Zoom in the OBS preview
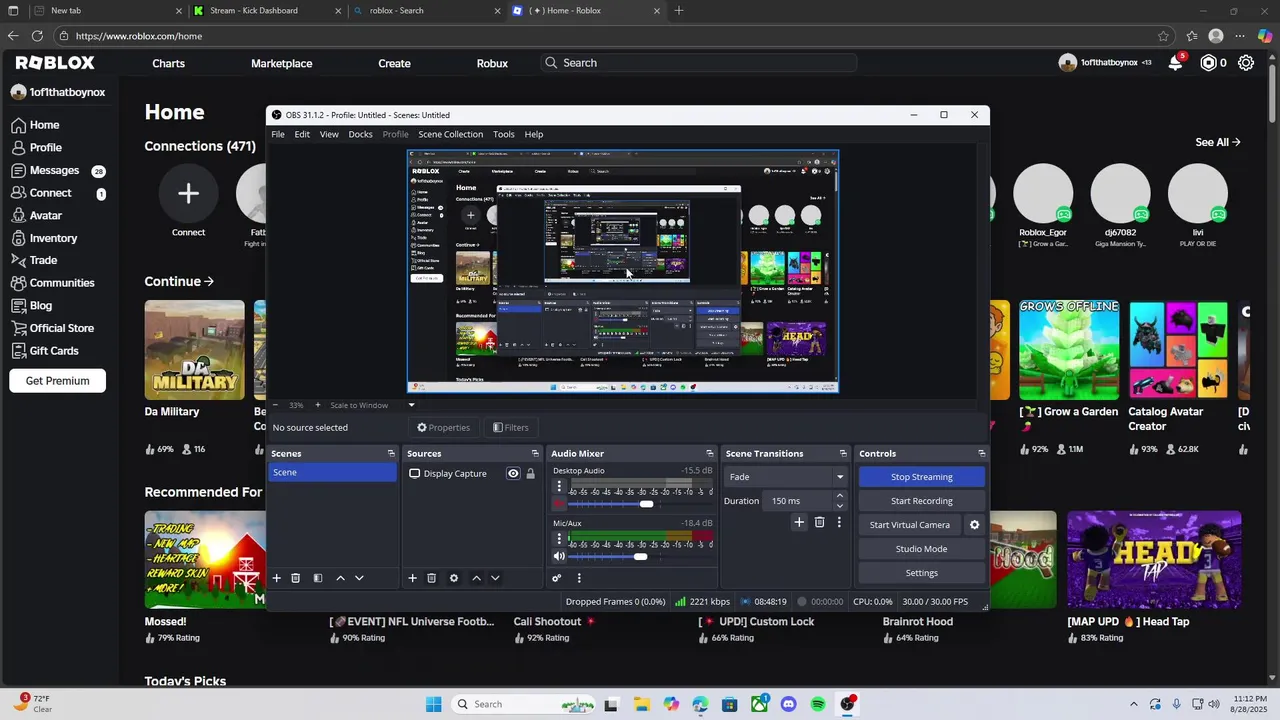This screenshot has width=1280, height=720. click(x=318, y=405)
